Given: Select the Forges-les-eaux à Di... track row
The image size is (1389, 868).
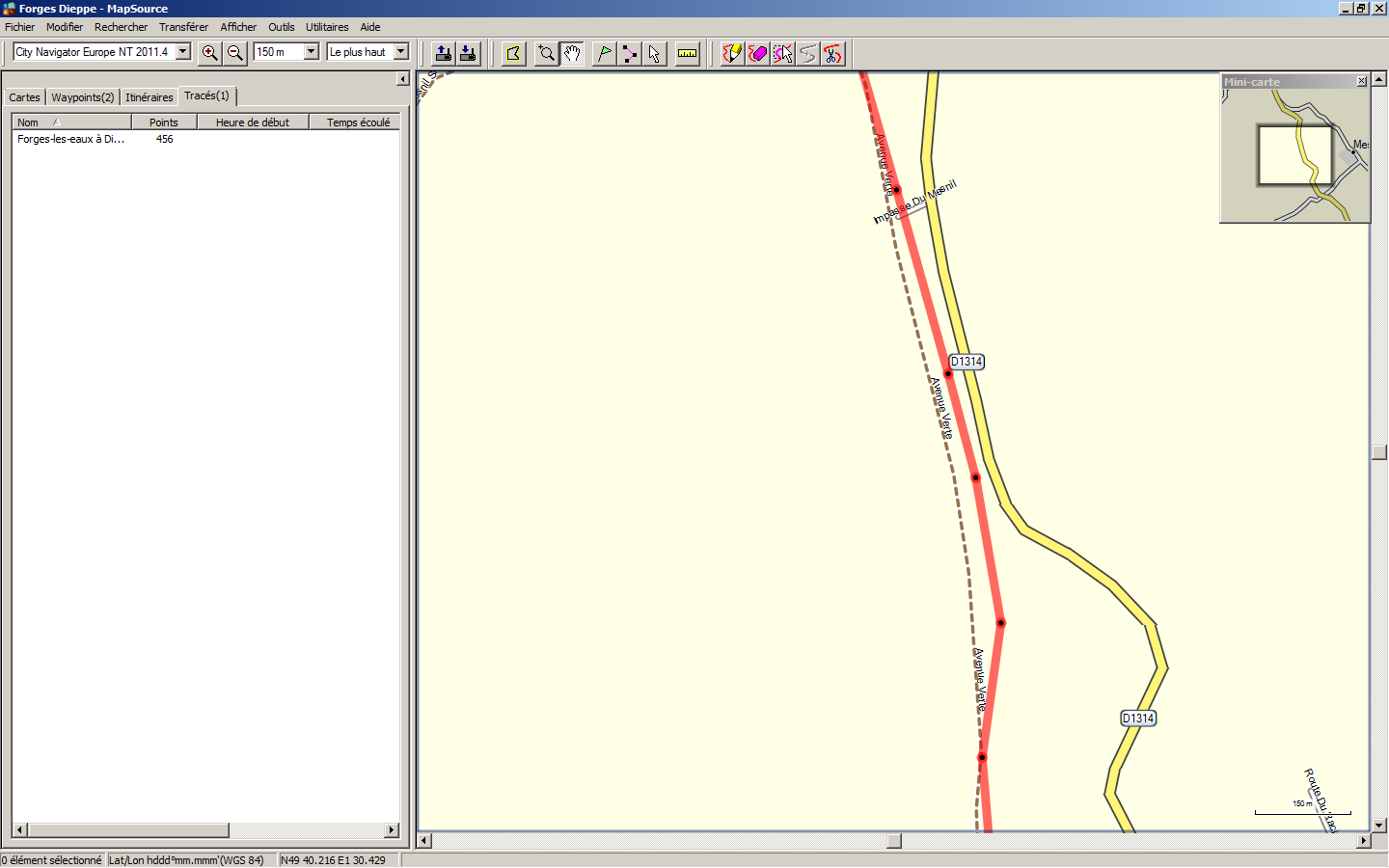Looking at the screenshot, I should pos(205,139).
